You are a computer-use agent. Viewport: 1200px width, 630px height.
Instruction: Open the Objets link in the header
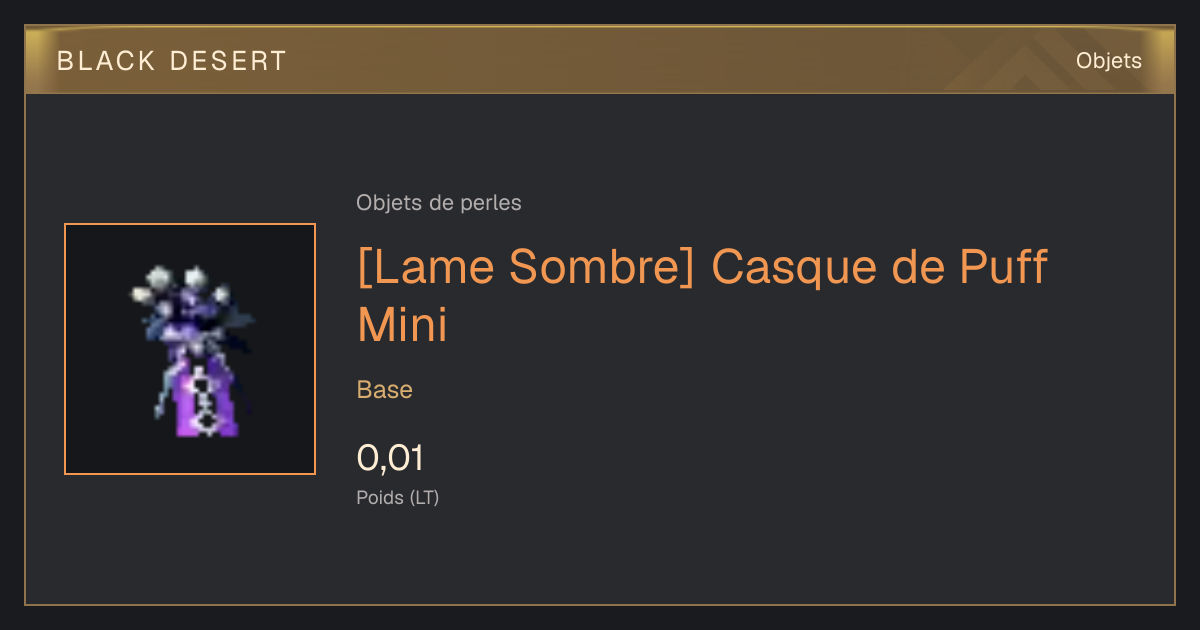click(x=1109, y=61)
